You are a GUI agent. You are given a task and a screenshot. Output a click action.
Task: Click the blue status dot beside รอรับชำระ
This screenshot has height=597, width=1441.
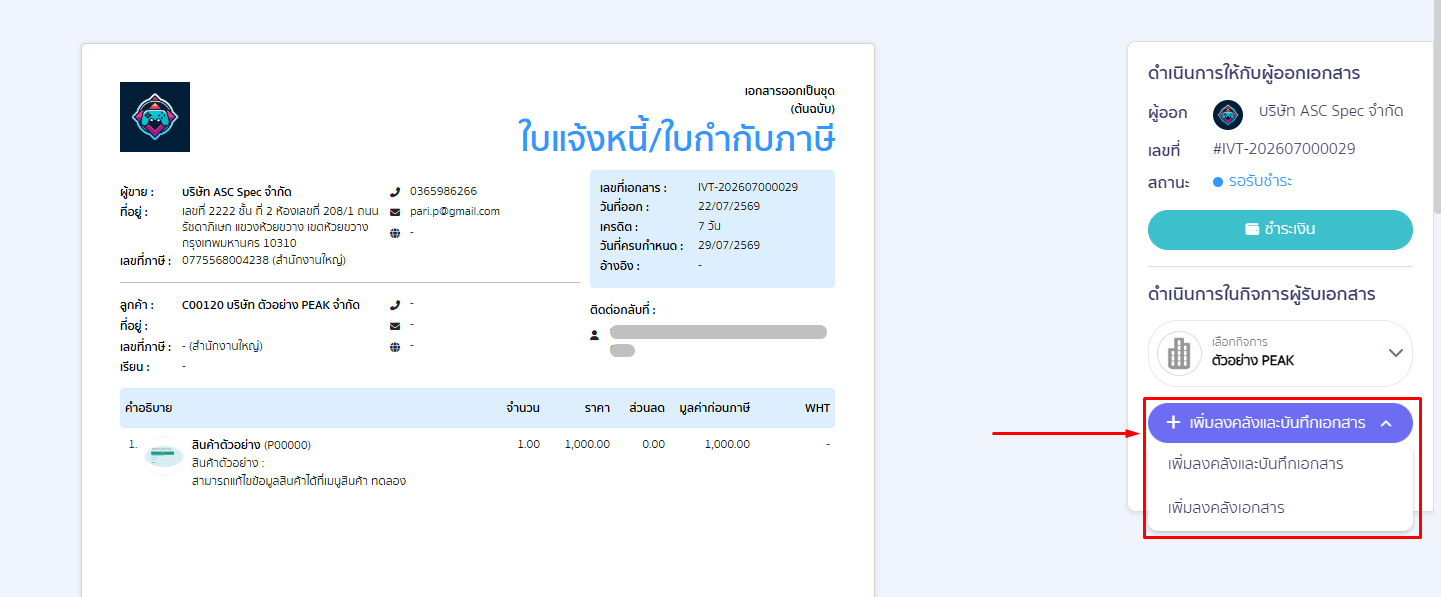point(1218,182)
